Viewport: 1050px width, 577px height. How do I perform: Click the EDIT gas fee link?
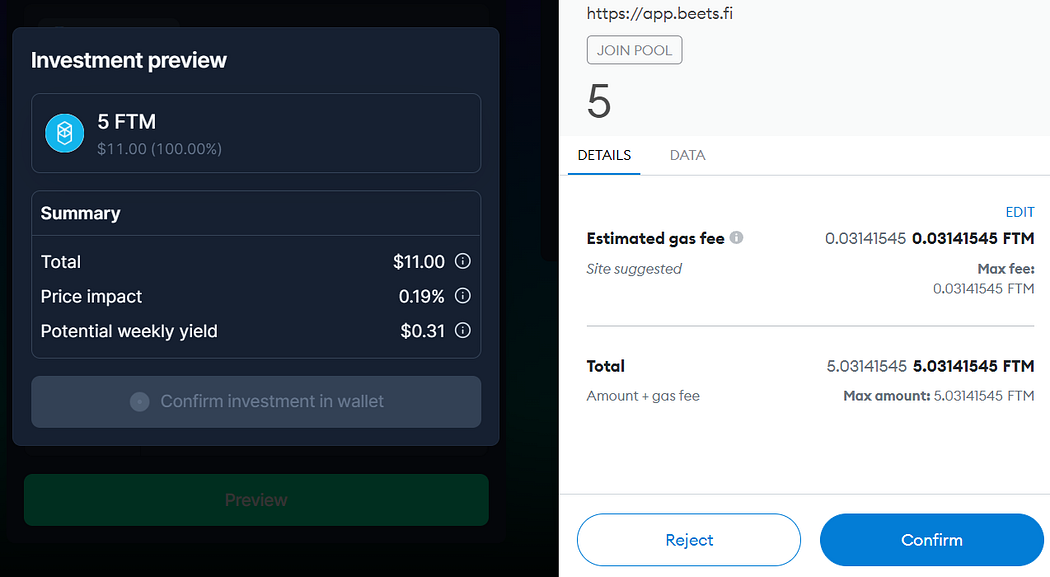tap(1019, 212)
